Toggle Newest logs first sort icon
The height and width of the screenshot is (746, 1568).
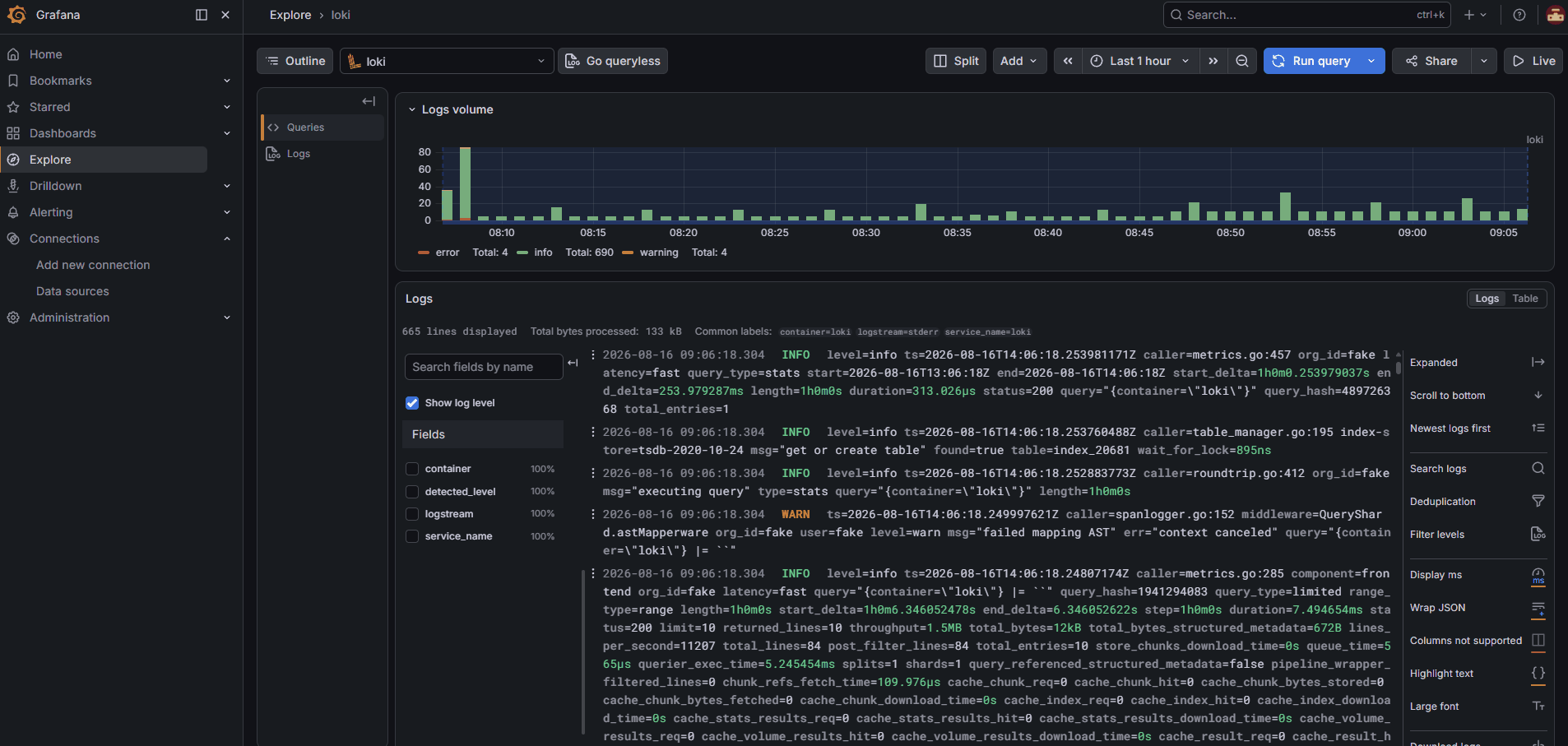1538,428
